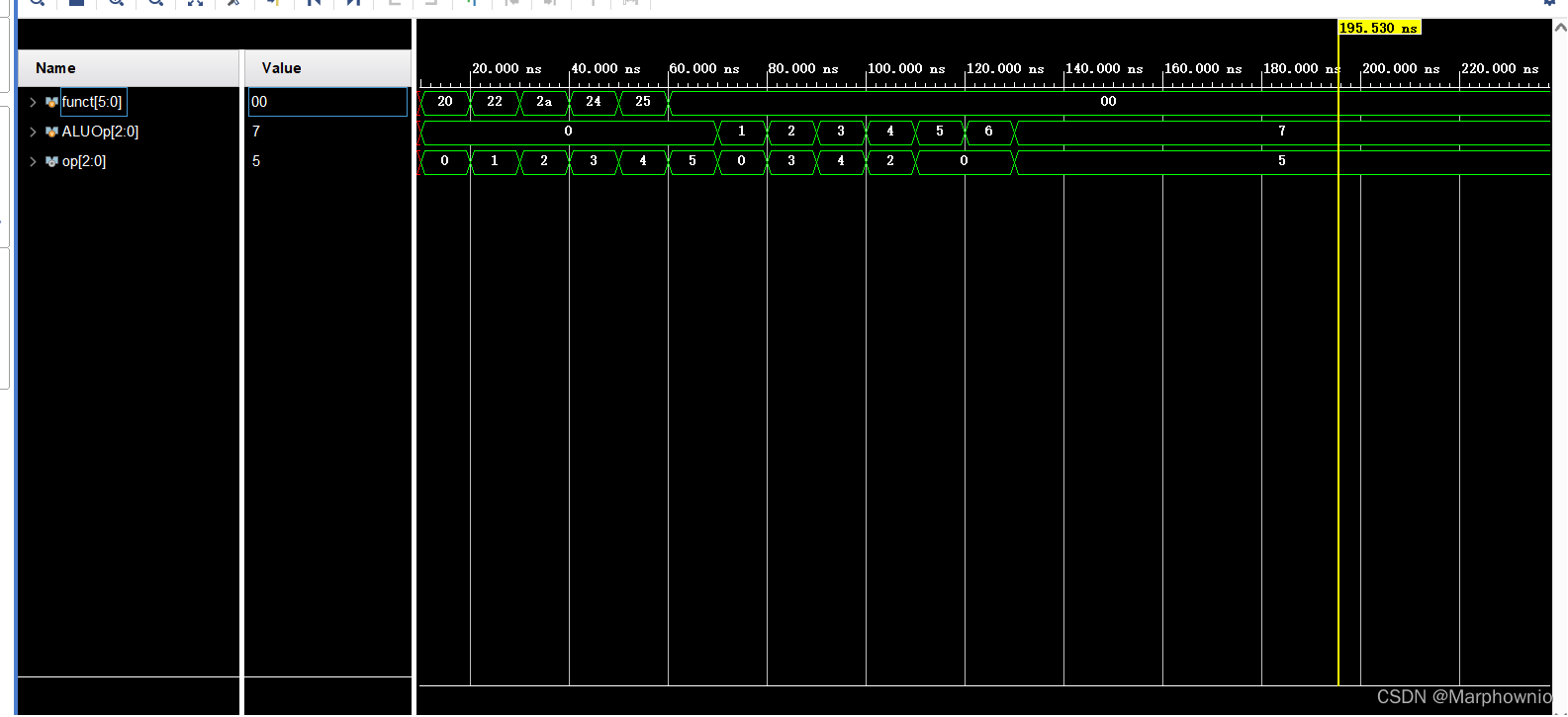The width and height of the screenshot is (1568, 717).
Task: Click the 100.000 ns ruler label
Action: [906, 69]
